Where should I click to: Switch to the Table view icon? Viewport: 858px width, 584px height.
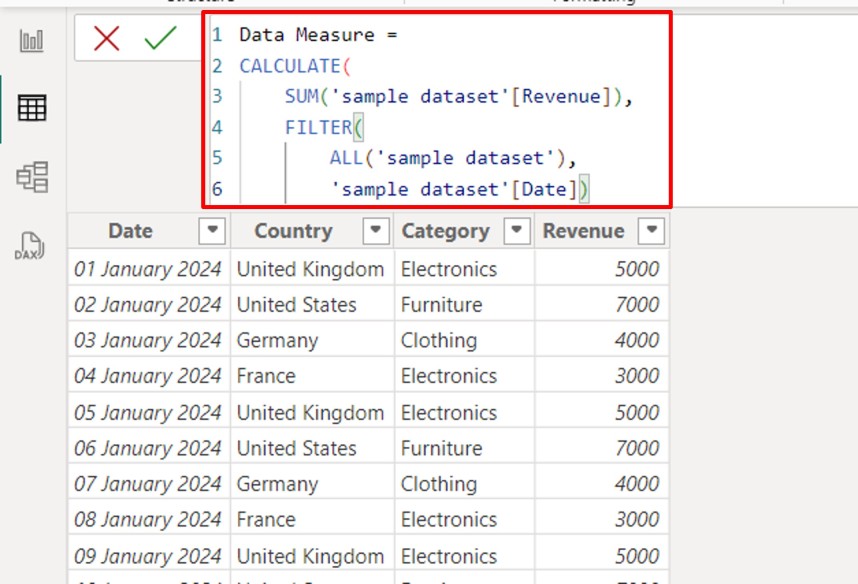[32, 108]
